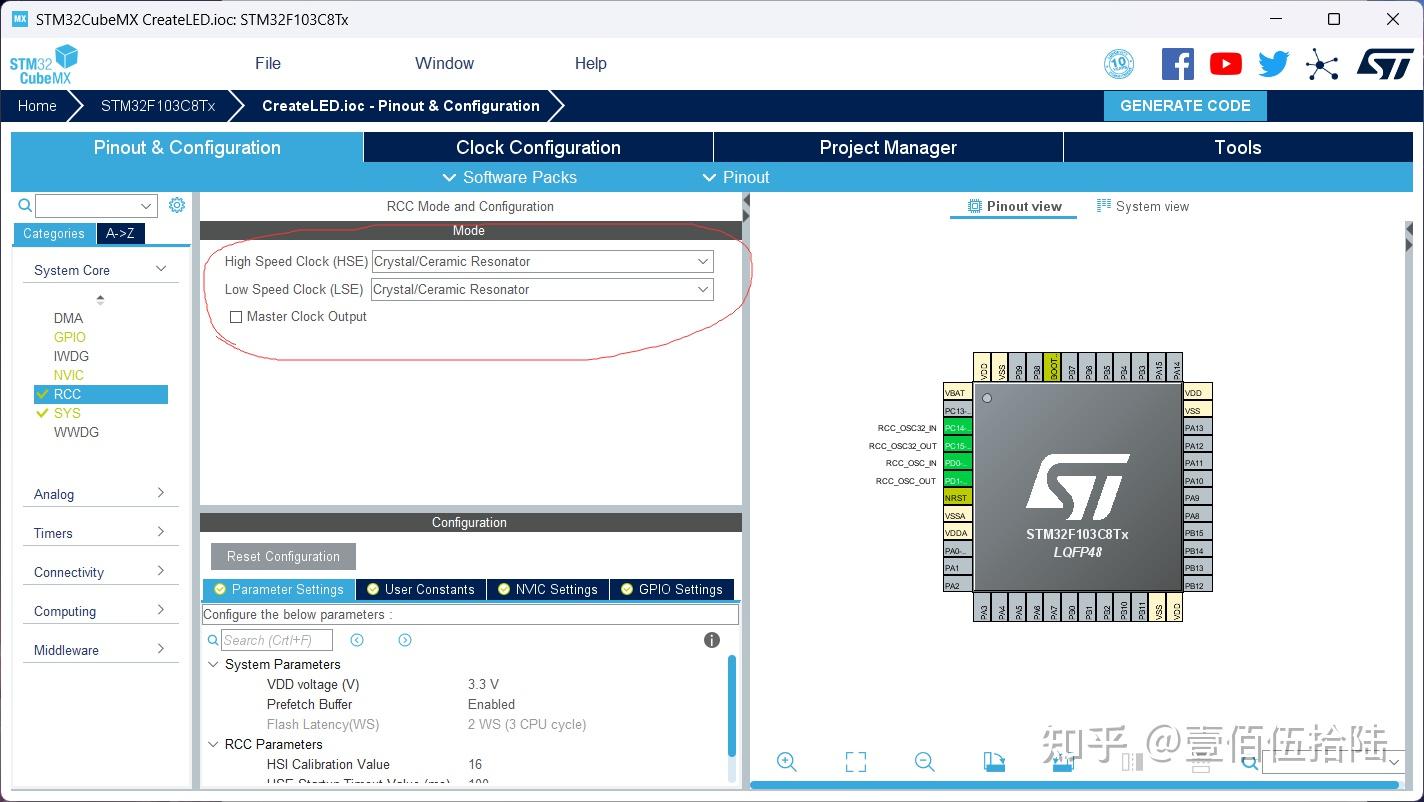
Task: Click the Reset Configuration button
Action: pos(282,556)
